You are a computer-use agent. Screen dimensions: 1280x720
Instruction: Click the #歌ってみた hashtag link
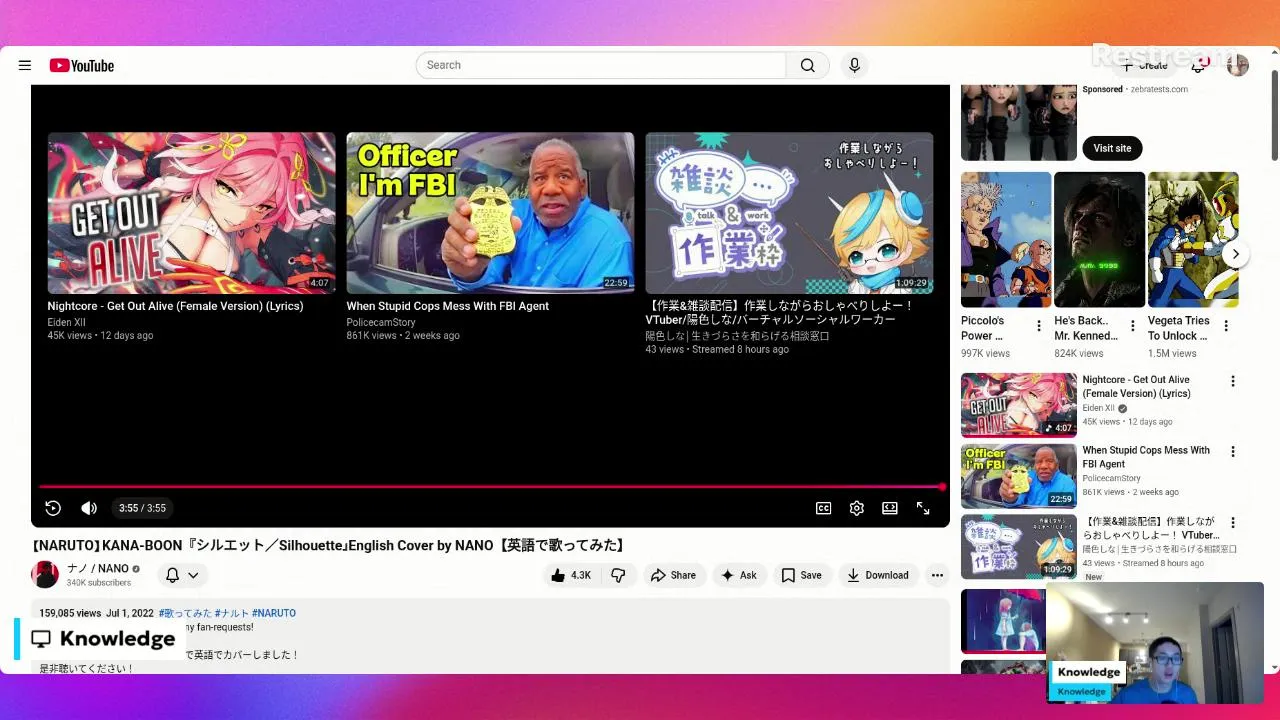coord(185,613)
